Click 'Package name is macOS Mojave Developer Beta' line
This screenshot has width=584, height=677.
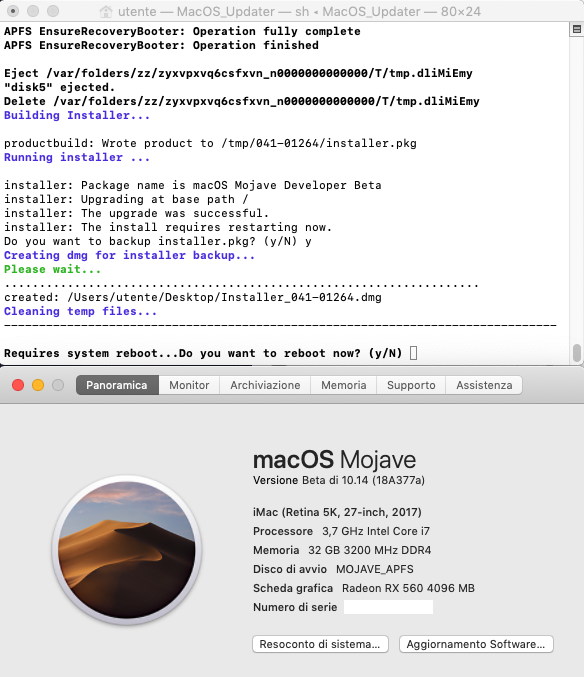193,185
